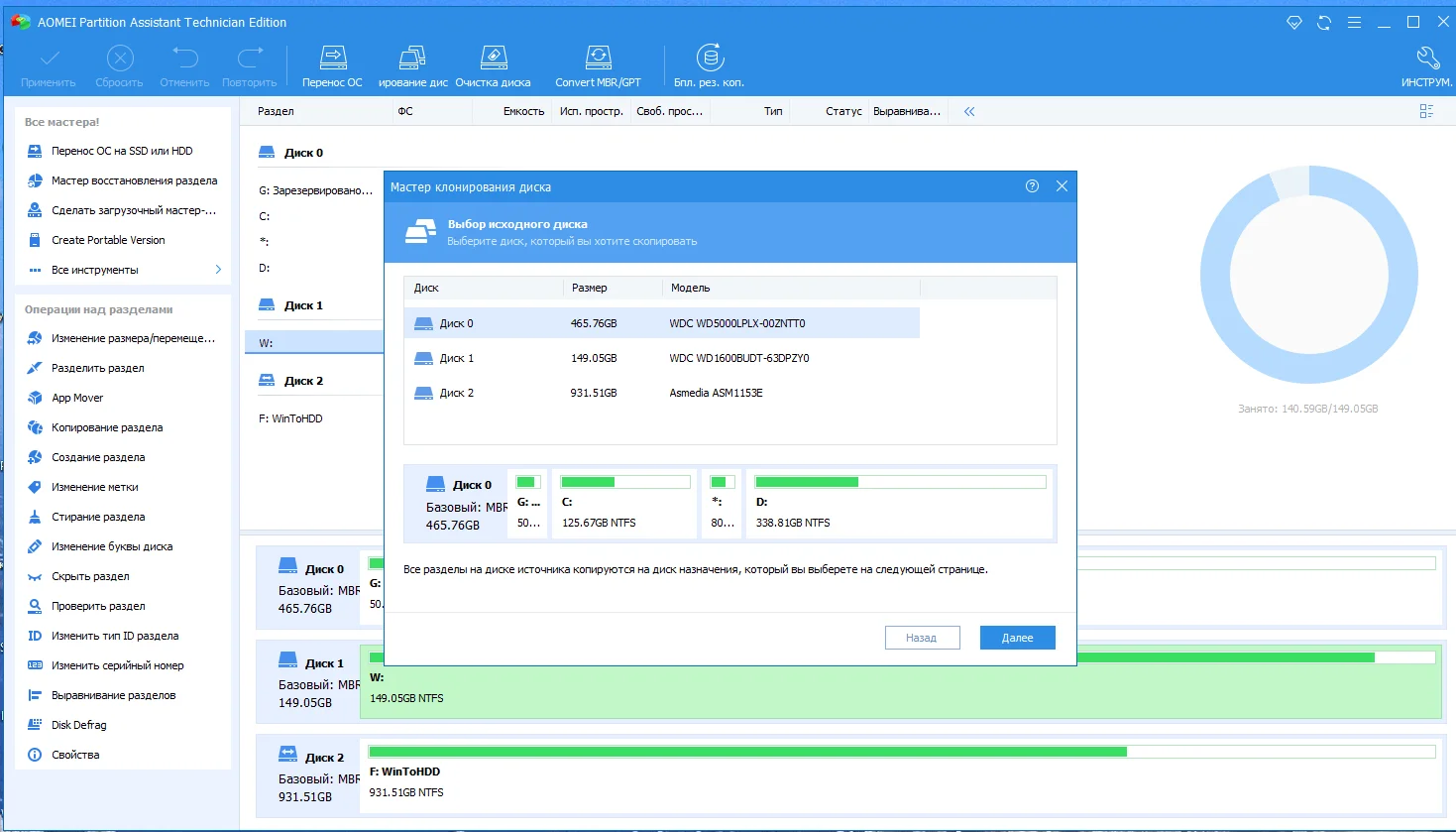This screenshot has width=1456, height=832.
Task: Select Диск 0 row in wizard list
Action: (662, 323)
